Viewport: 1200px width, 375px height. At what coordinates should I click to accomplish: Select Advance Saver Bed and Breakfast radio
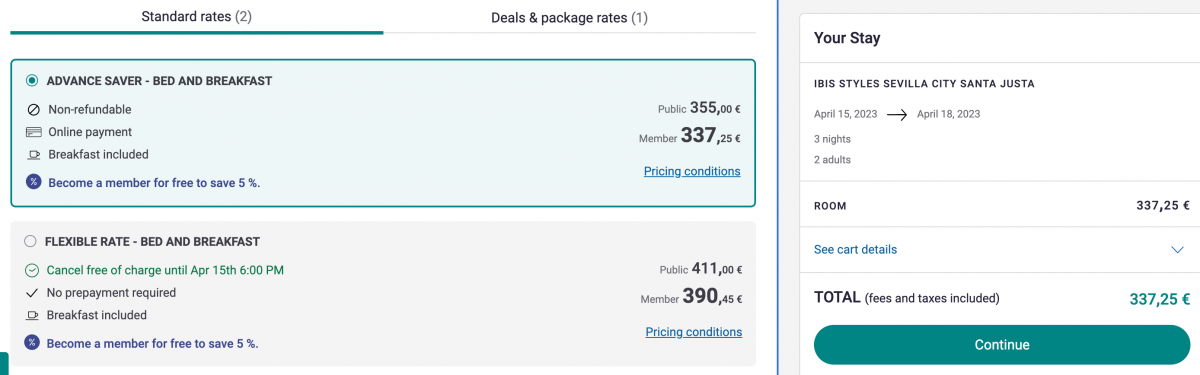[x=32, y=81]
